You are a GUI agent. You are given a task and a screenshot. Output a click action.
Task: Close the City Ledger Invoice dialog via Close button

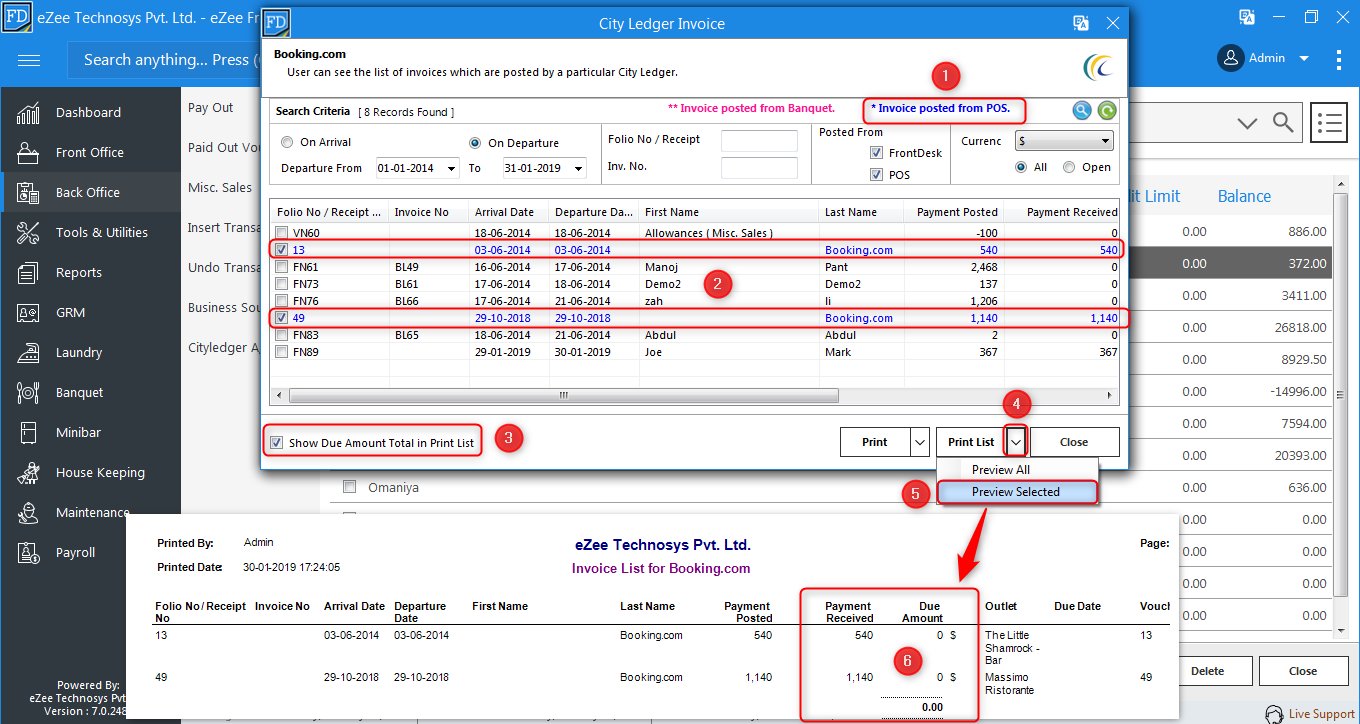click(x=1074, y=442)
